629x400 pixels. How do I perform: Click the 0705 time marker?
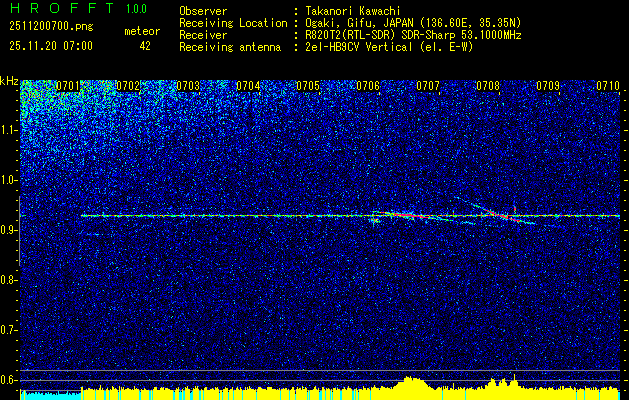(308, 86)
